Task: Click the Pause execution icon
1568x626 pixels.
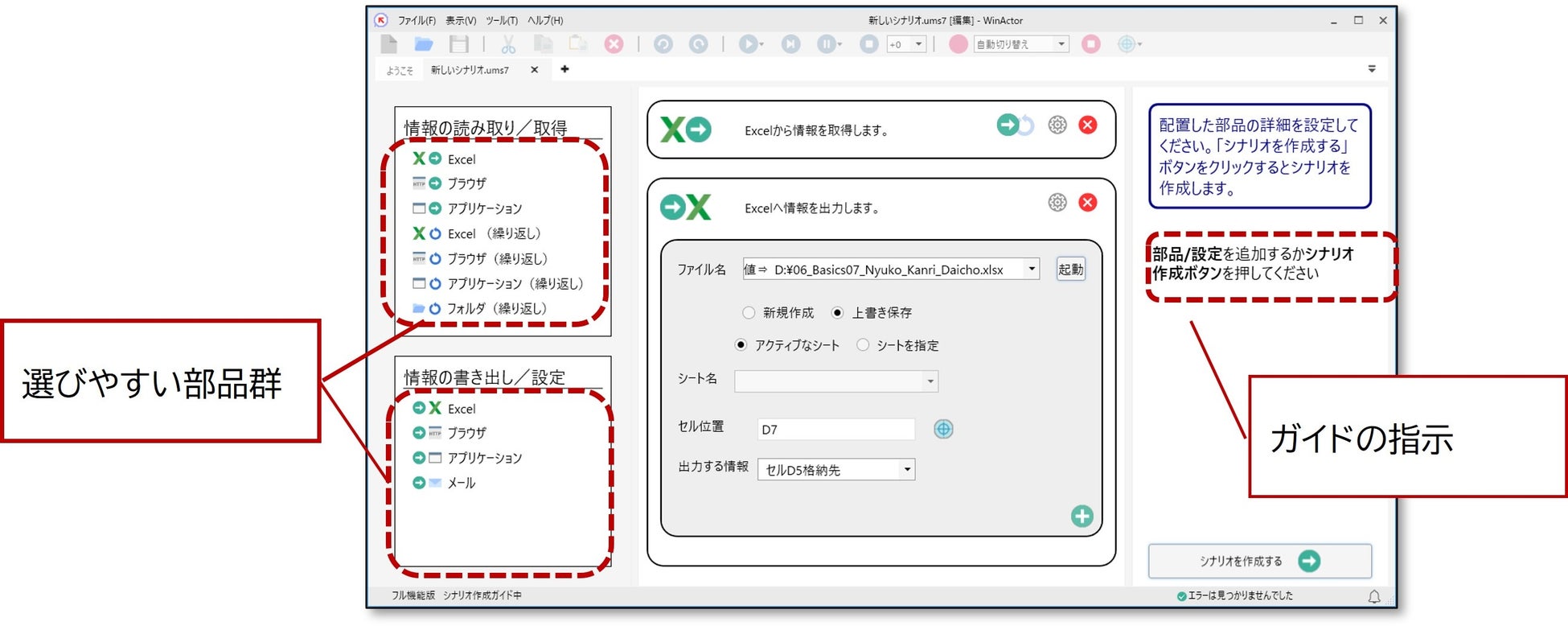Action: point(826,44)
